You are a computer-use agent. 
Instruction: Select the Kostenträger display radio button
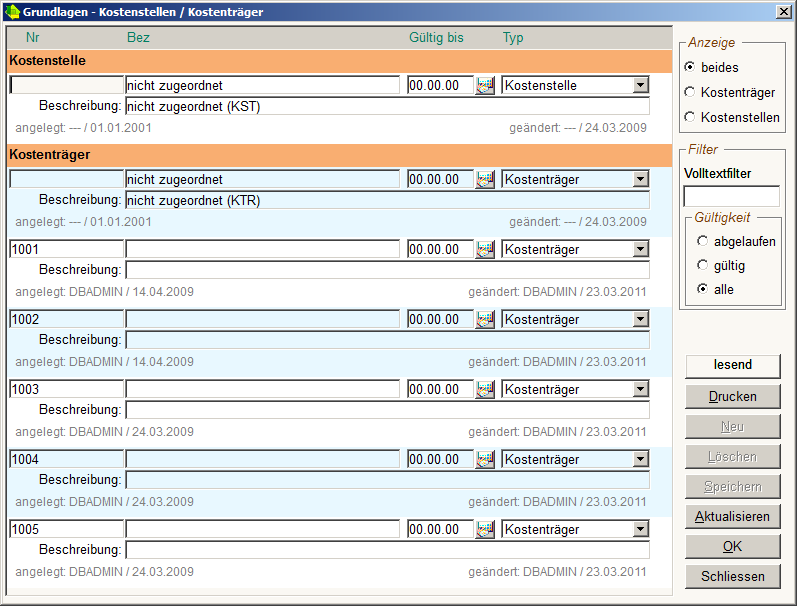point(690,92)
